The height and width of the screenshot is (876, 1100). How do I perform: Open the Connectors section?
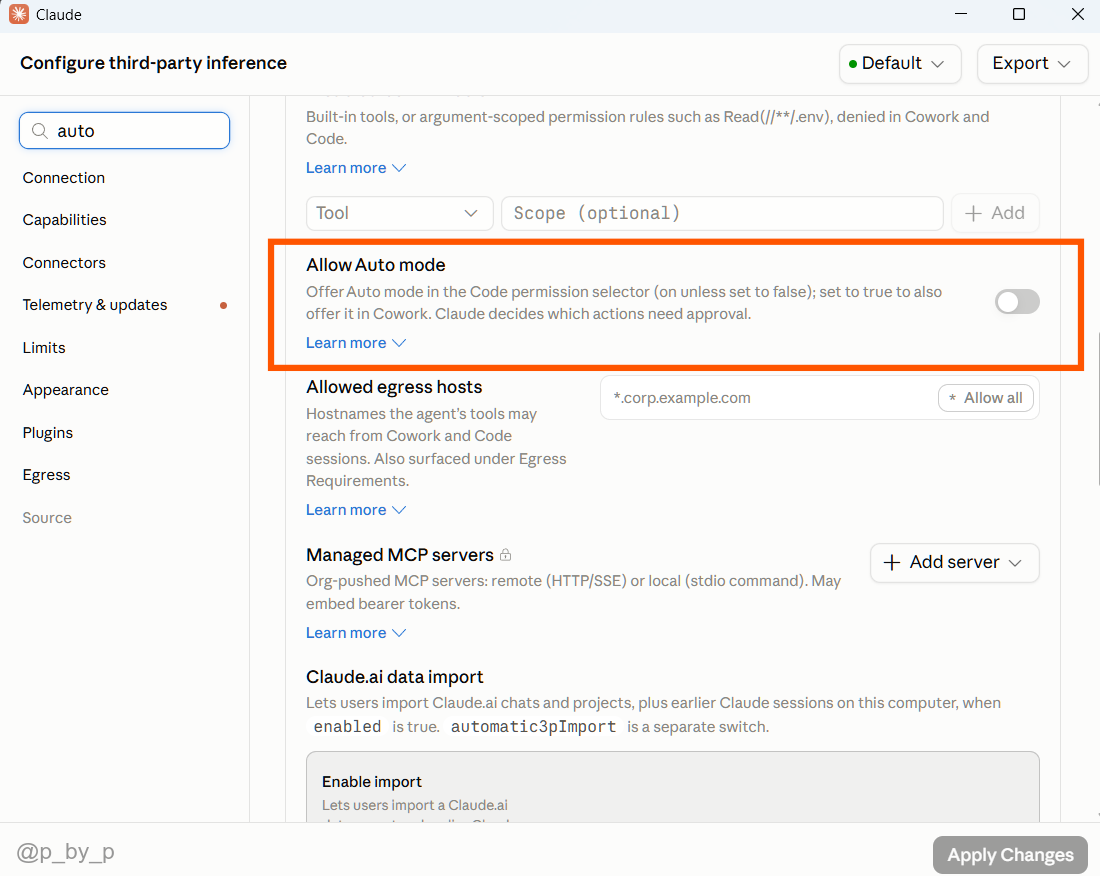point(65,263)
